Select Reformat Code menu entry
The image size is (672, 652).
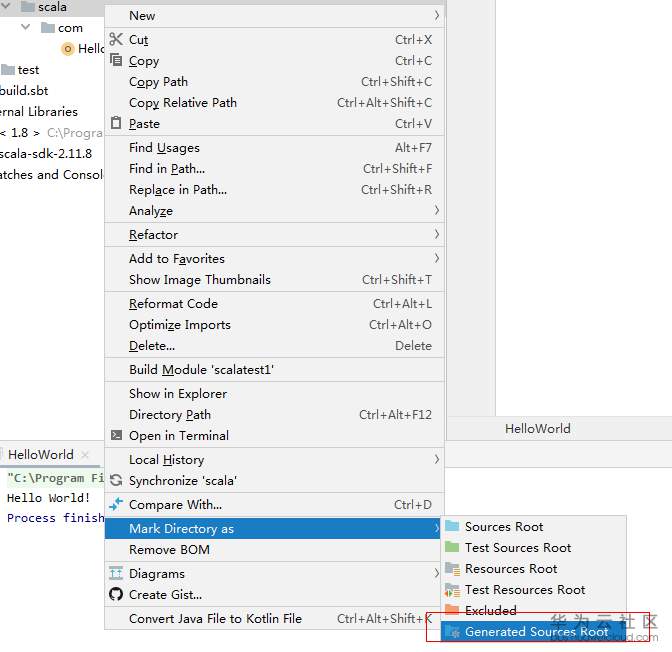(x=274, y=303)
